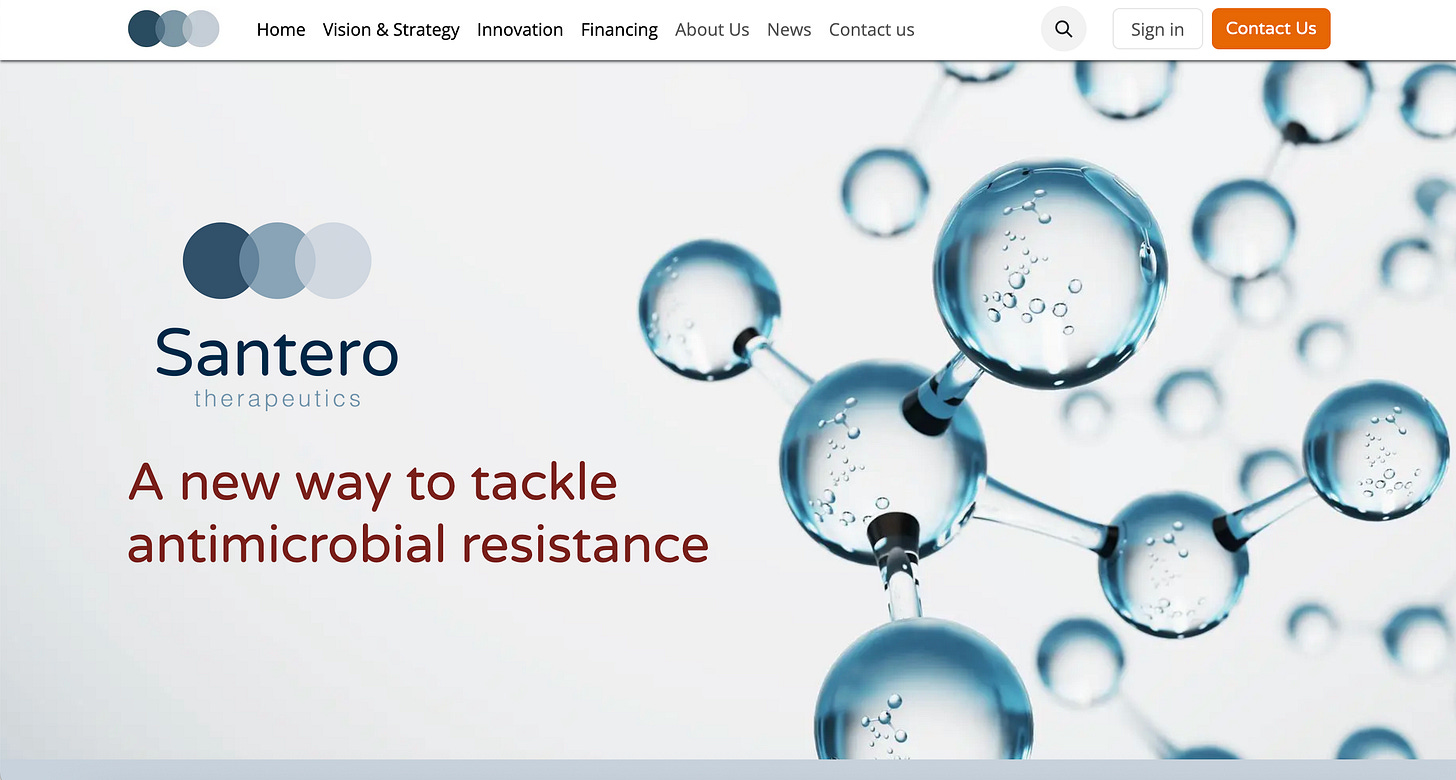The height and width of the screenshot is (780, 1456).
Task: Click the Santero logo in the navbar
Action: click(x=174, y=29)
